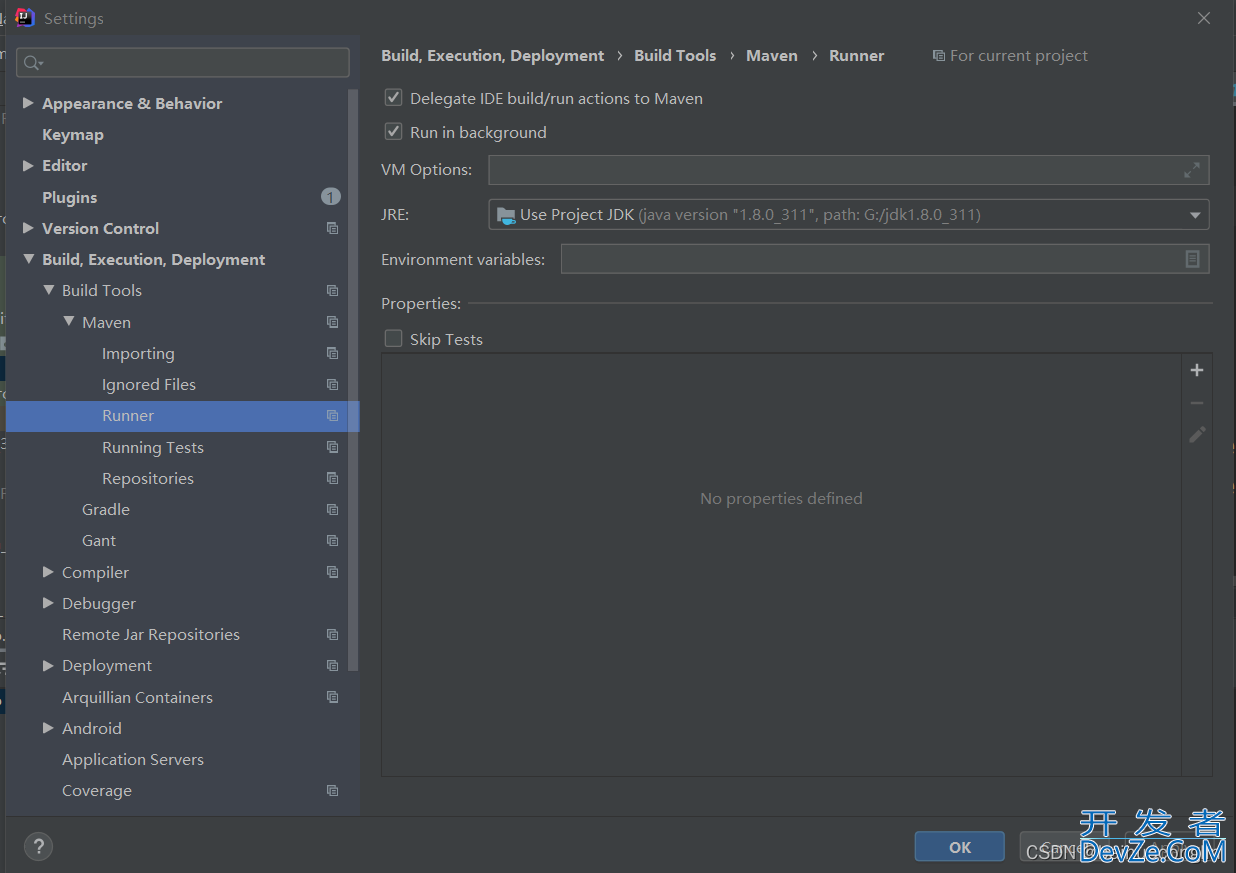This screenshot has width=1236, height=873.
Task: Click into the VM Options text field
Action: pos(830,170)
